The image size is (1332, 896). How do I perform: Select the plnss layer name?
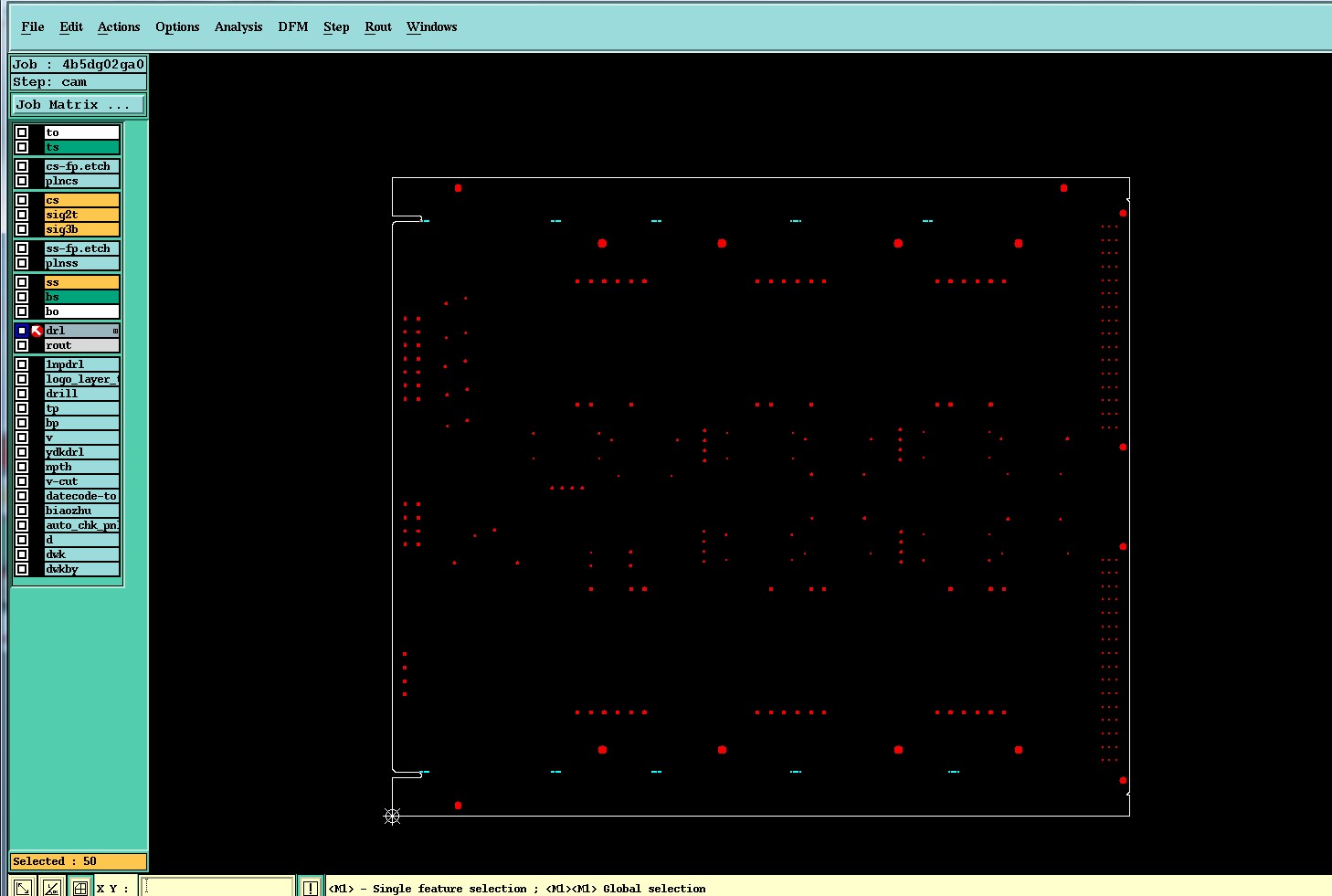pos(81,263)
